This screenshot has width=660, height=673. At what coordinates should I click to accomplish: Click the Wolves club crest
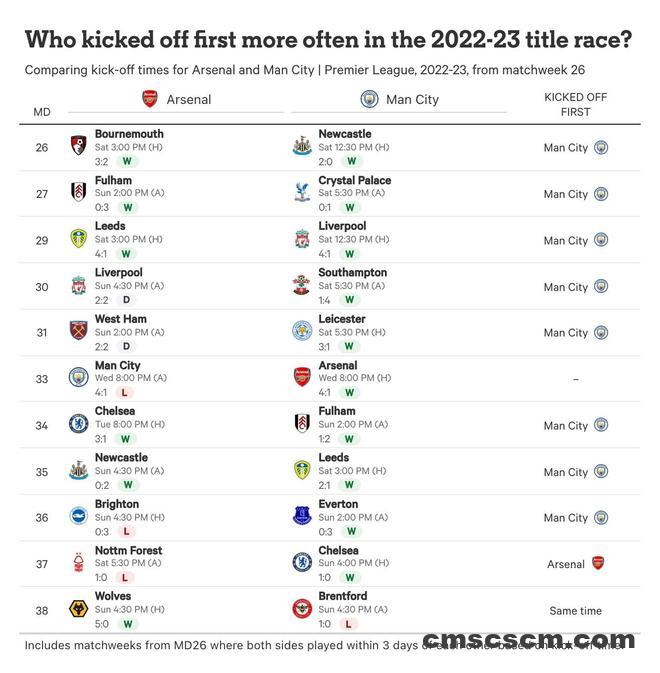click(78, 609)
